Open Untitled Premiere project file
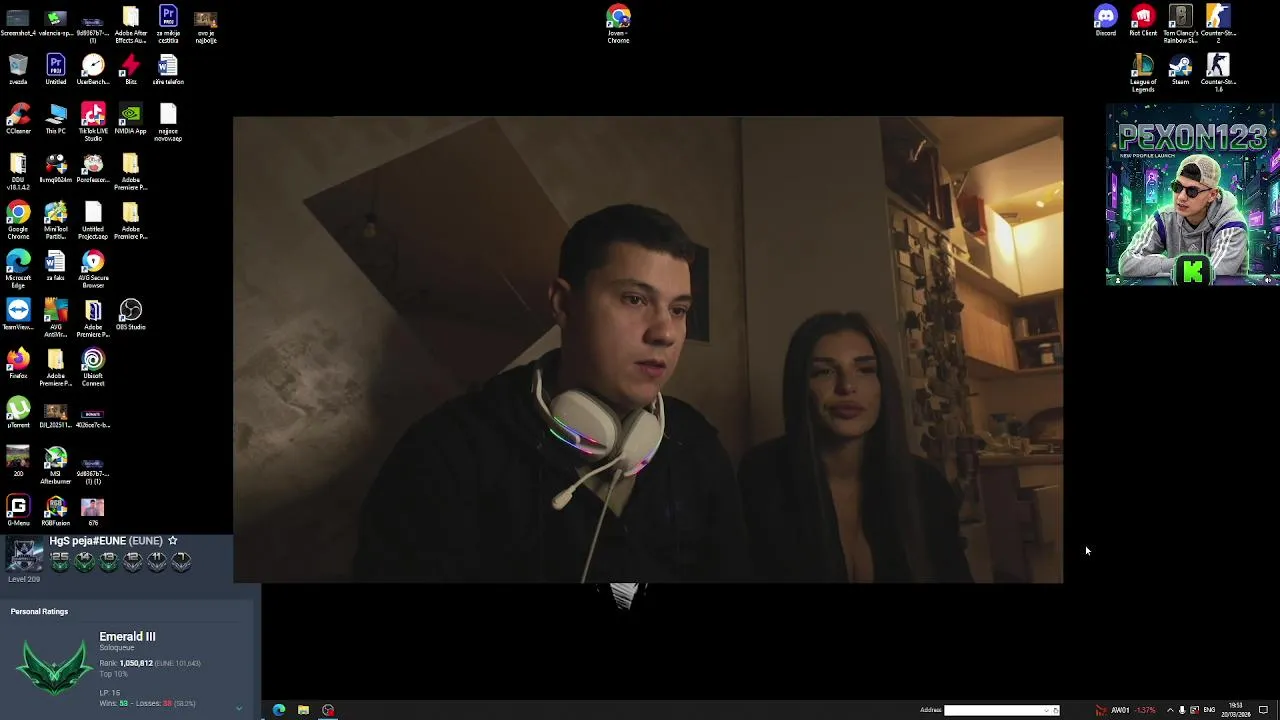Image resolution: width=1280 pixels, height=720 pixels. (x=56, y=69)
